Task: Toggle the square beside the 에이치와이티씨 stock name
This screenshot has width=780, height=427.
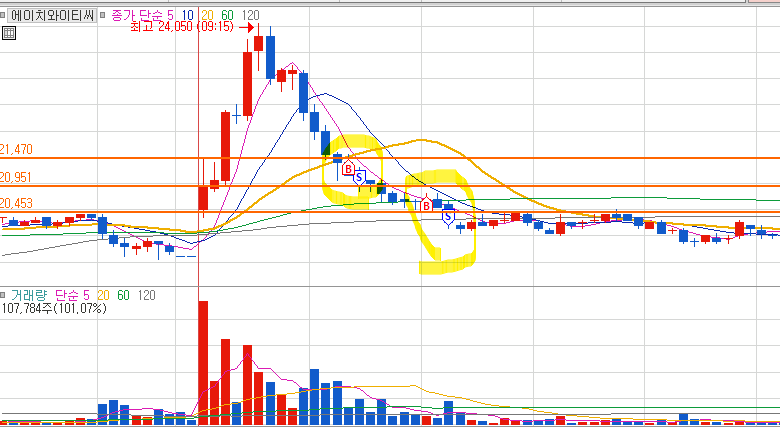Action: [2, 15]
